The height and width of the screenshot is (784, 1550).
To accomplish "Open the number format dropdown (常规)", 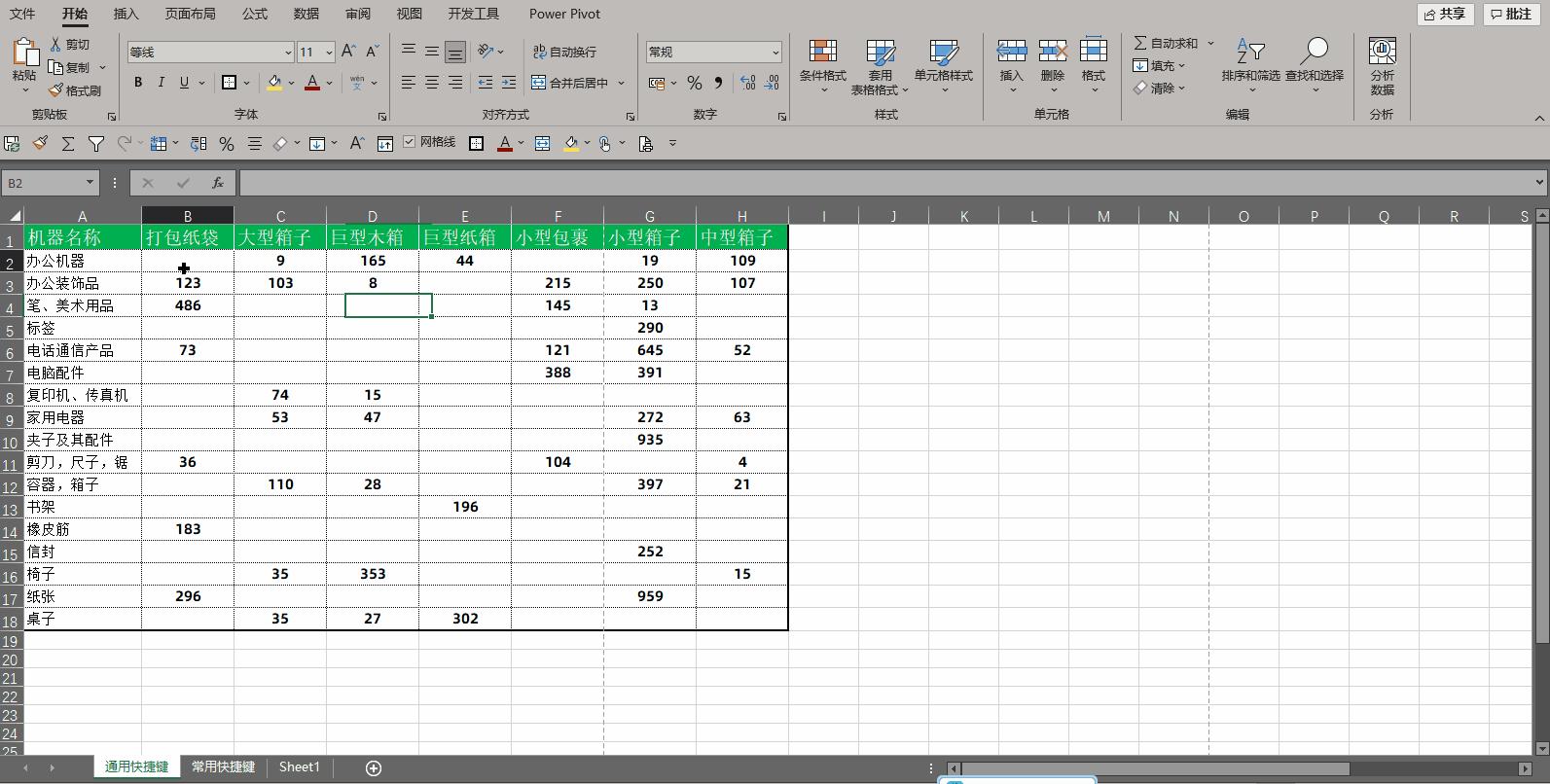I will [x=775, y=53].
